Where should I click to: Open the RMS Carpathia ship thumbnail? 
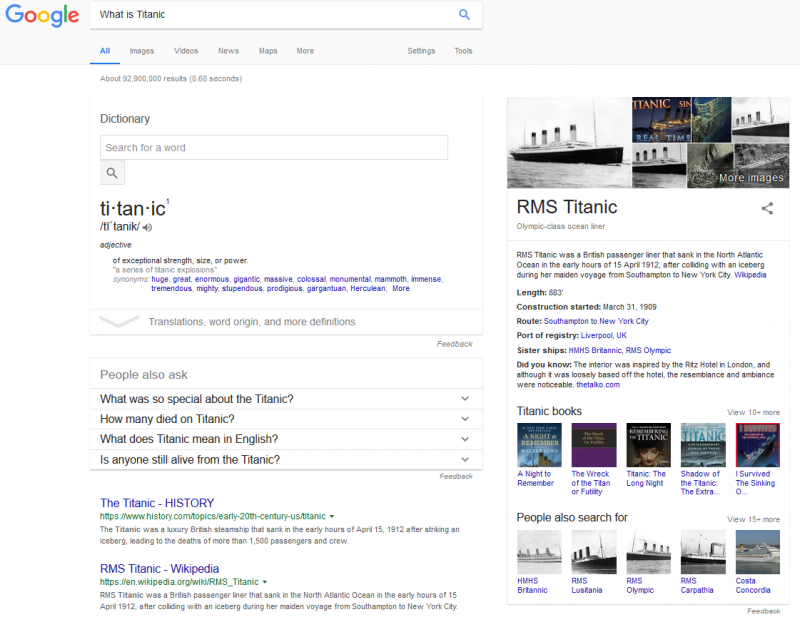703,552
